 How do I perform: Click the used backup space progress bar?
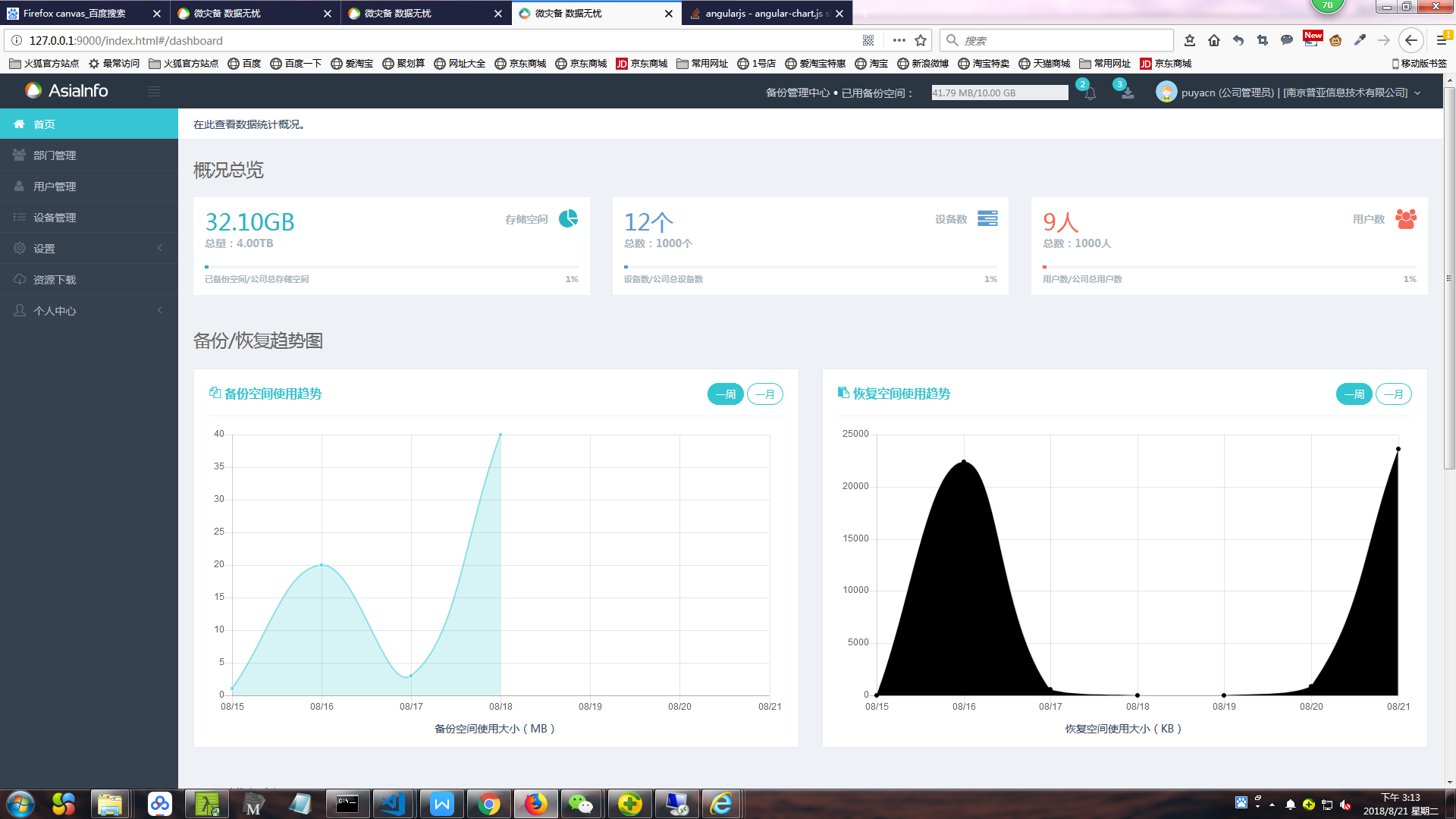[999, 93]
